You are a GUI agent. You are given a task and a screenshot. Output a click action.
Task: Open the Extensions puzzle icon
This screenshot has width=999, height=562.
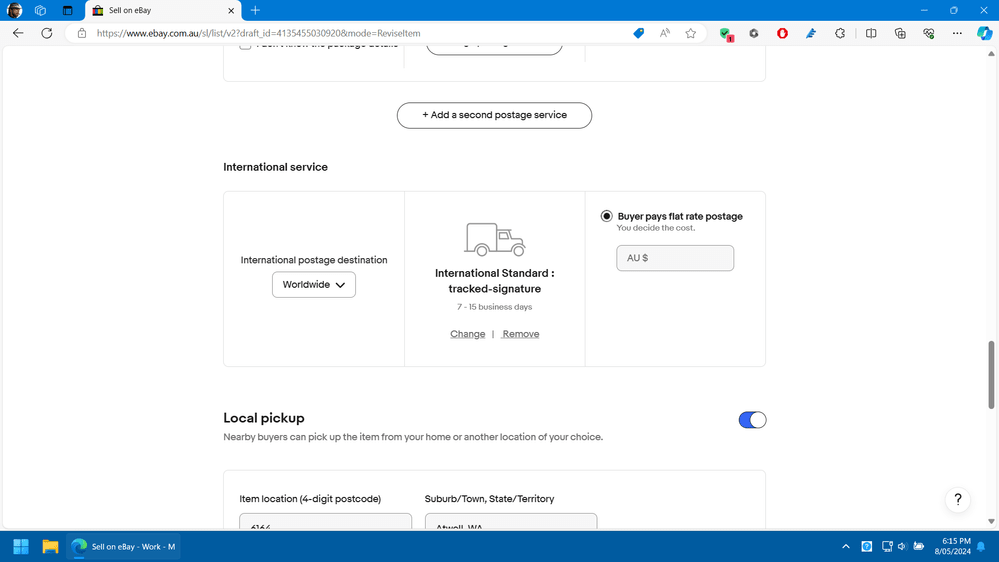[x=840, y=33]
